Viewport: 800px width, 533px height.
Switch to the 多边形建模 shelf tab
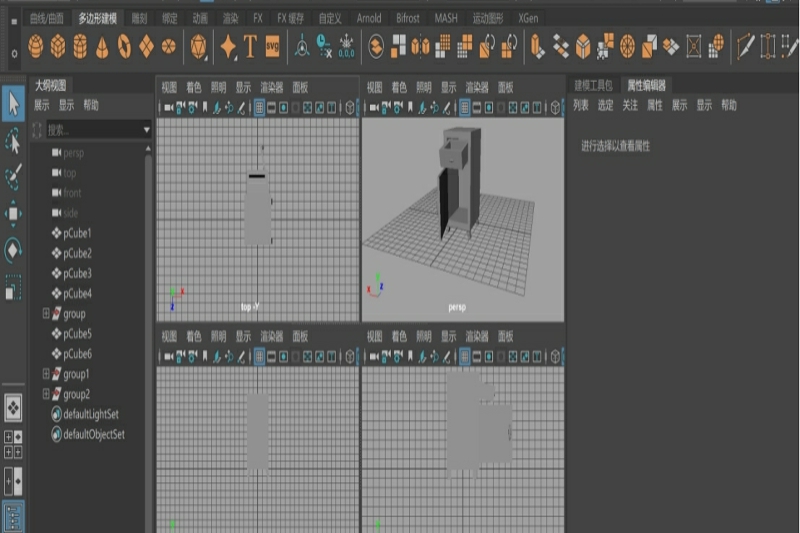(x=97, y=18)
